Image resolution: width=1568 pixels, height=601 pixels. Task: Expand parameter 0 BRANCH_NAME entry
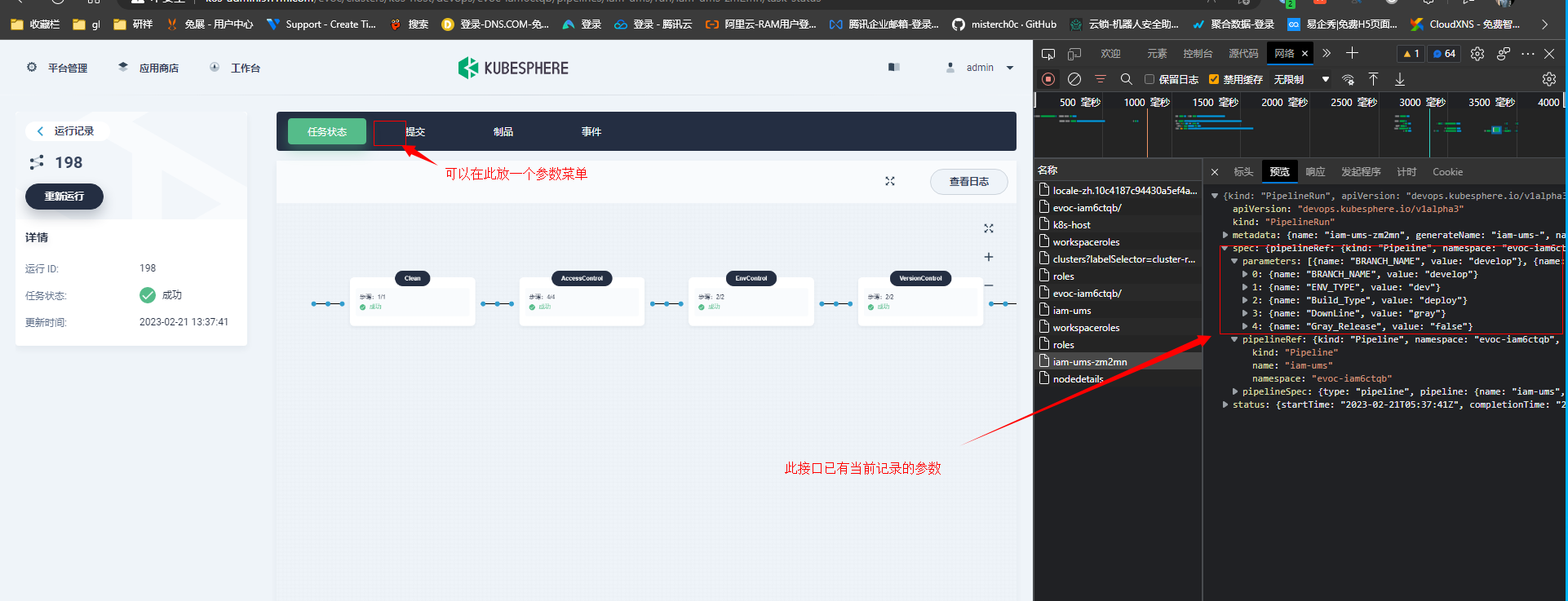[1245, 274]
